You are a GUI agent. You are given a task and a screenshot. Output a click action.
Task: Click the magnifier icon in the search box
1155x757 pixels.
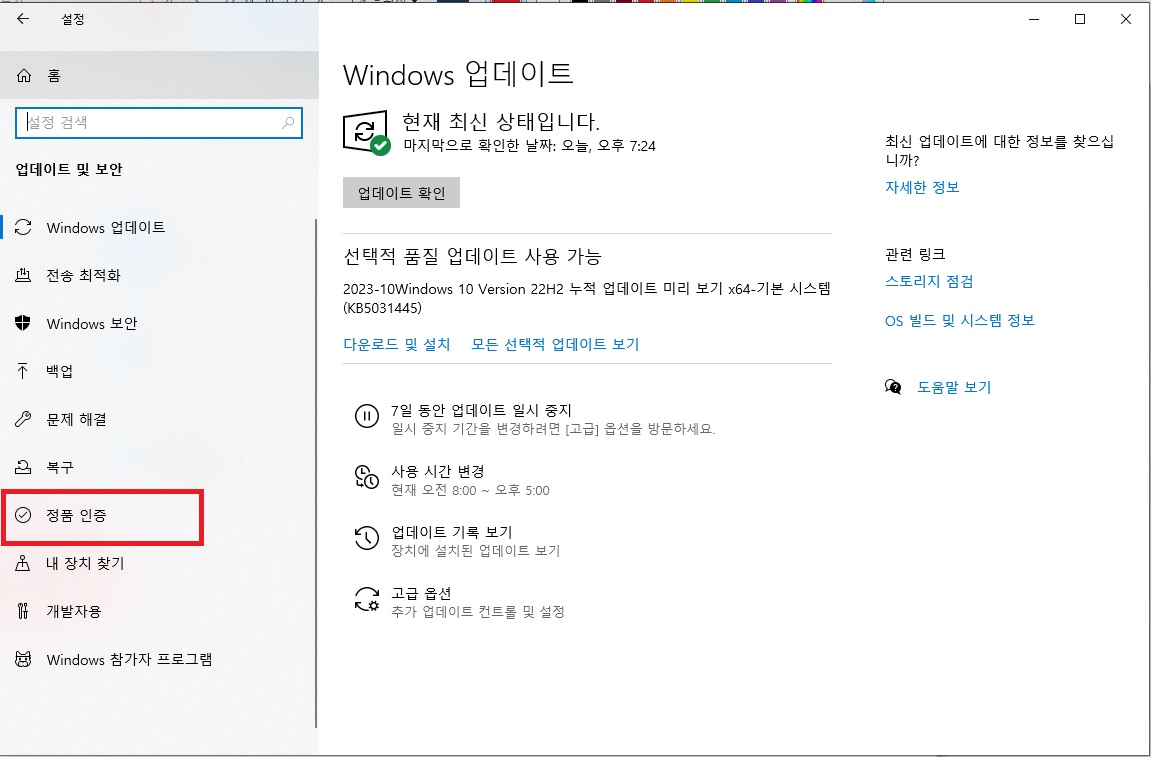(x=288, y=122)
